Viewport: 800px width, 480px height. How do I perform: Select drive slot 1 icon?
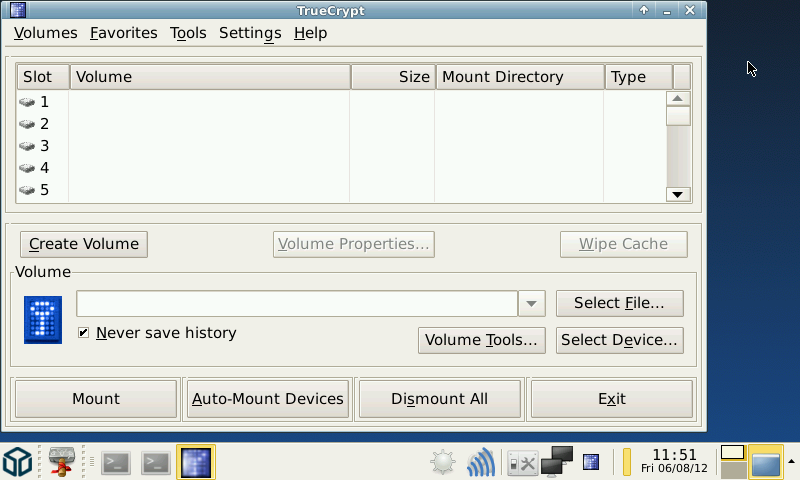[27, 102]
